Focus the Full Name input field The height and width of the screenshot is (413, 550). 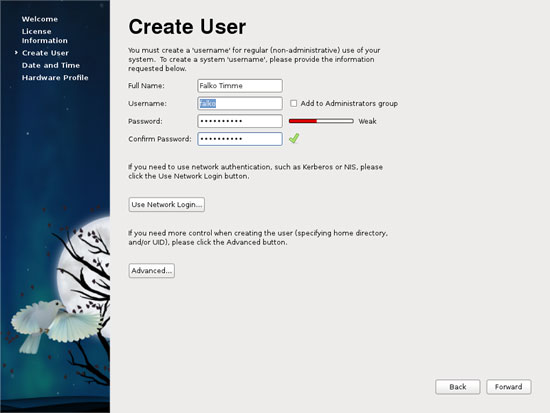click(240, 86)
